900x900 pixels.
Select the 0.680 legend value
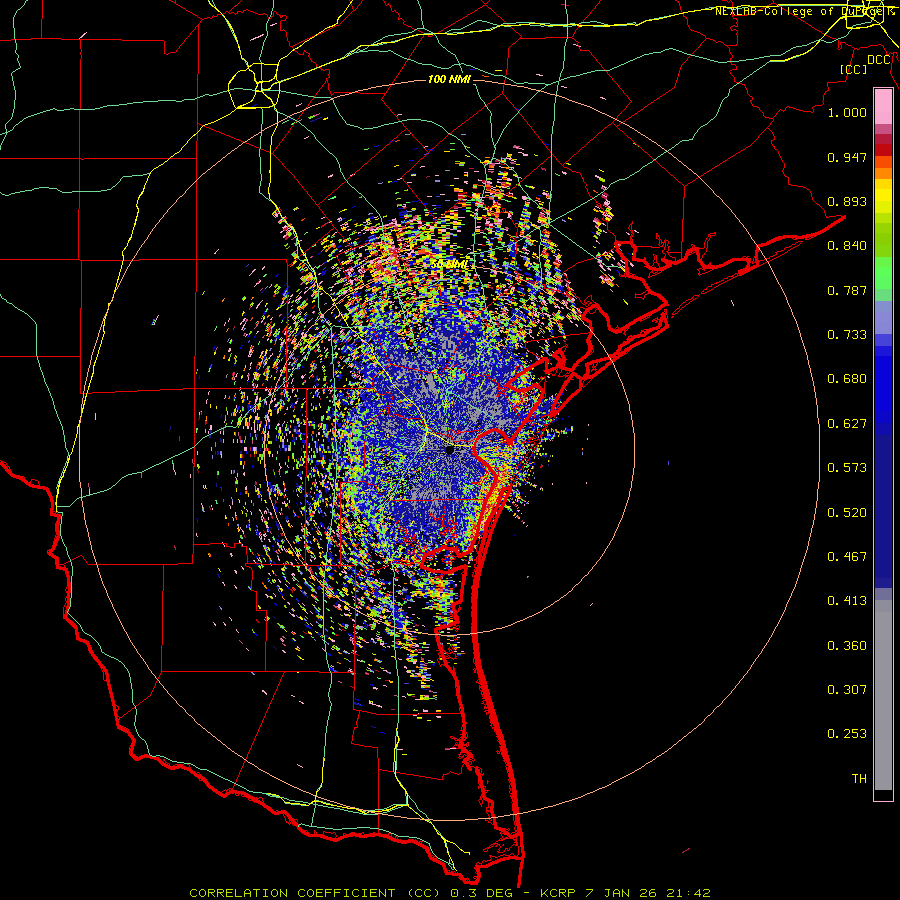point(847,379)
